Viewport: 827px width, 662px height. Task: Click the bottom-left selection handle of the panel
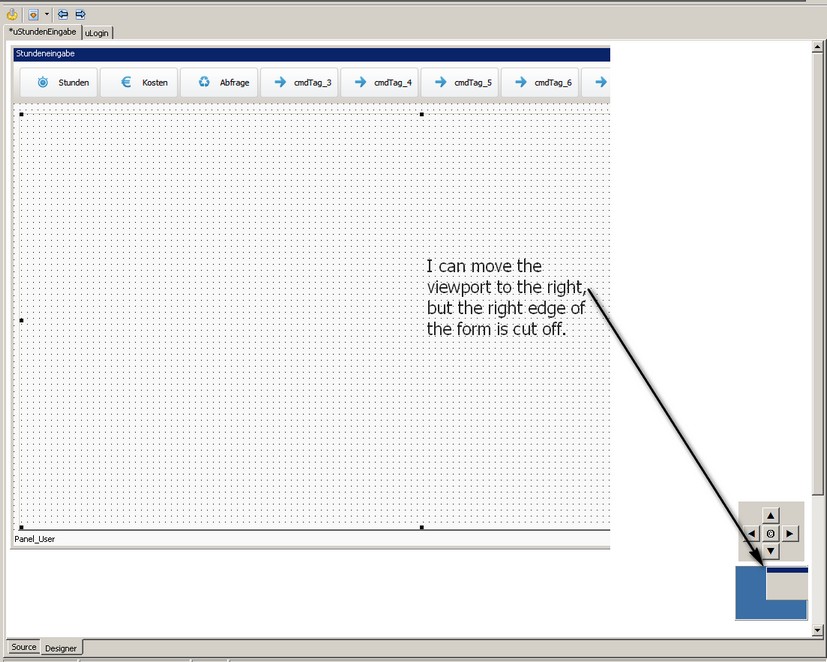click(22, 527)
